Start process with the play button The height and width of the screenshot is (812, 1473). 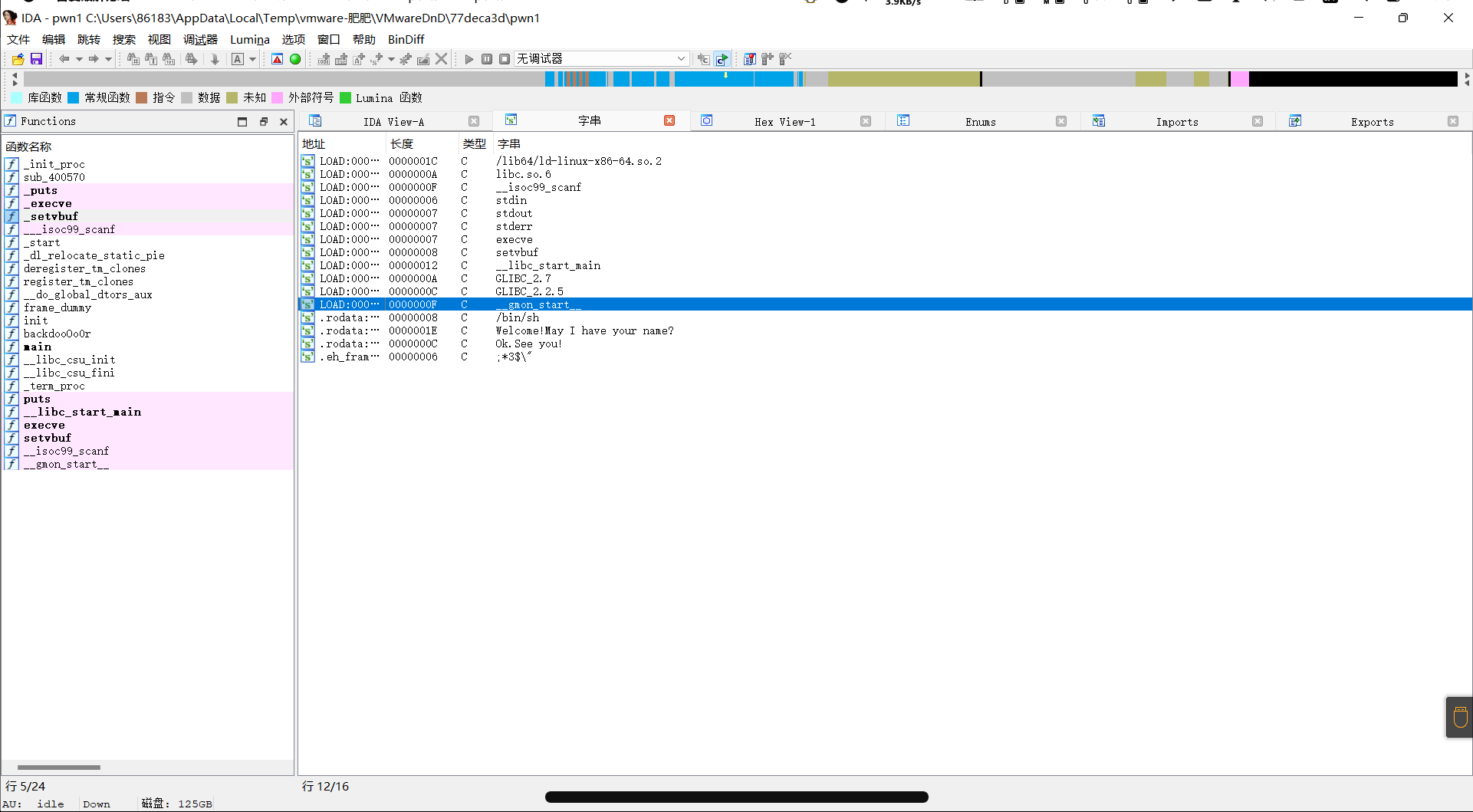click(469, 59)
